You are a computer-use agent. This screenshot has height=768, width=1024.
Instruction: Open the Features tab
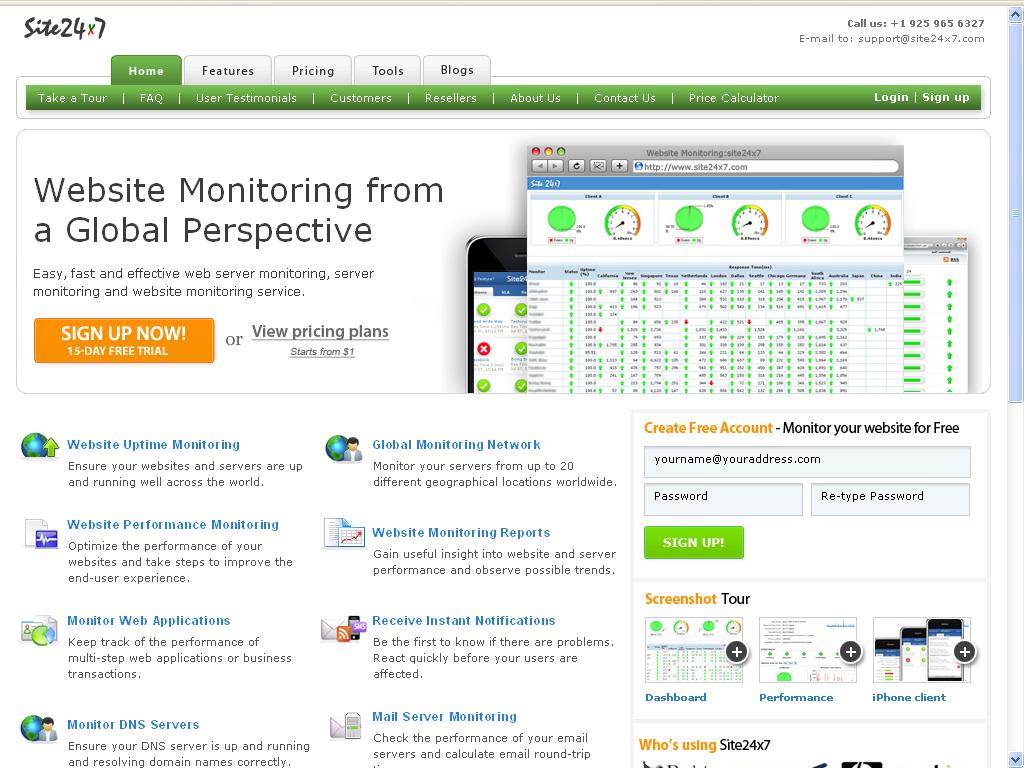pos(227,71)
